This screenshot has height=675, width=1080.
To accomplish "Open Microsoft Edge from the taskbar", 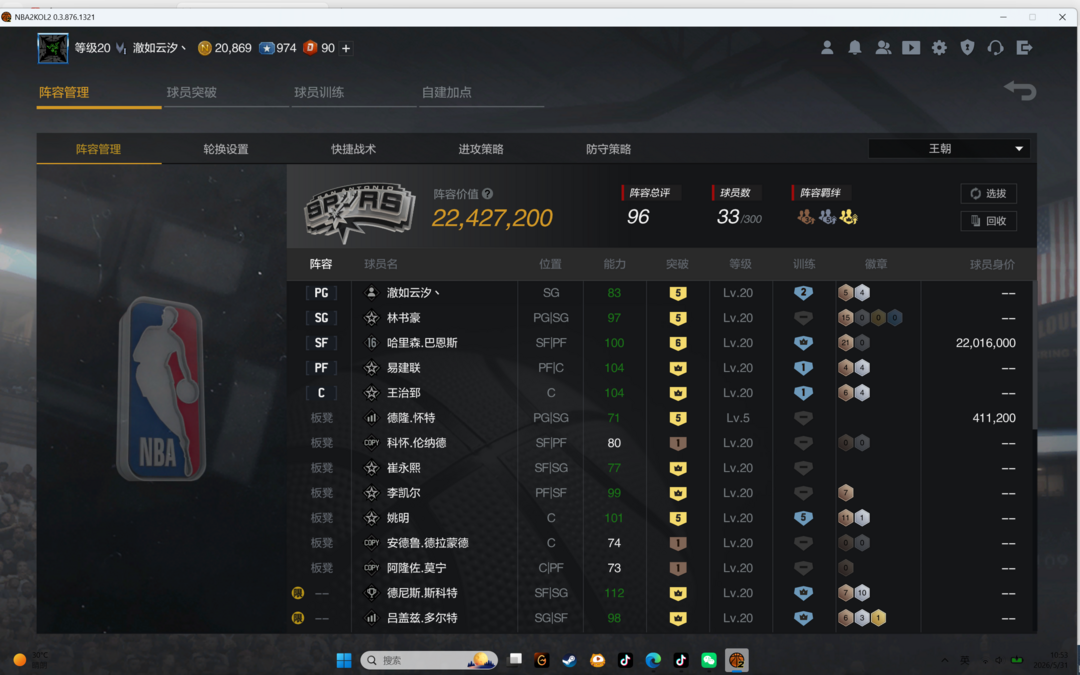I will 653,660.
